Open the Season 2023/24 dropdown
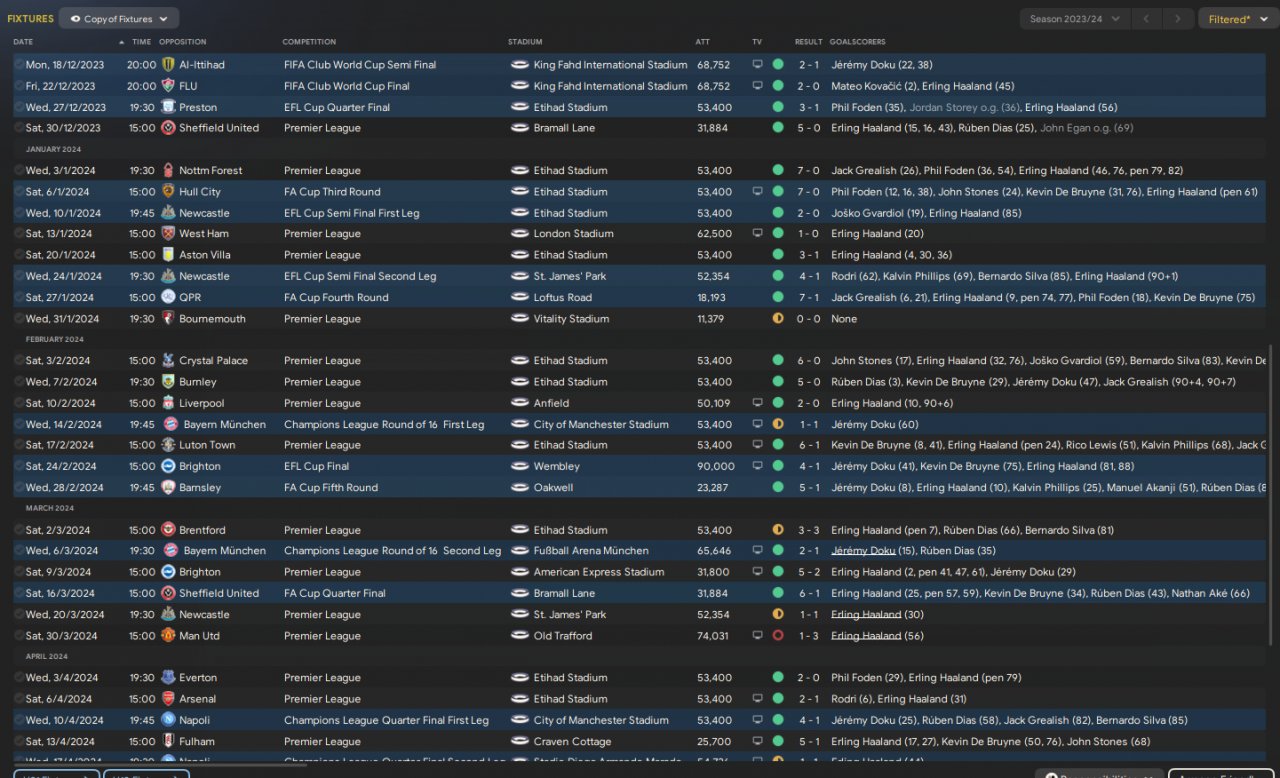Screen dimensions: 1280x778 click(1075, 19)
